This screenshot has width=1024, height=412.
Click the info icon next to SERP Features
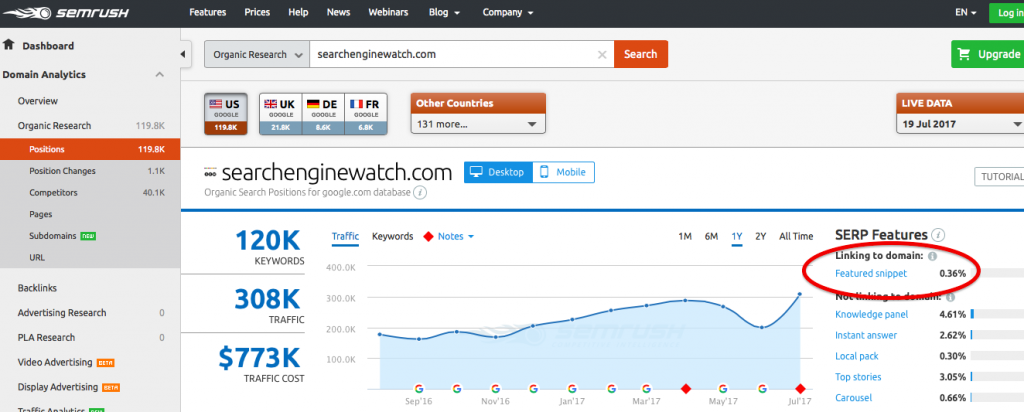tap(938, 235)
